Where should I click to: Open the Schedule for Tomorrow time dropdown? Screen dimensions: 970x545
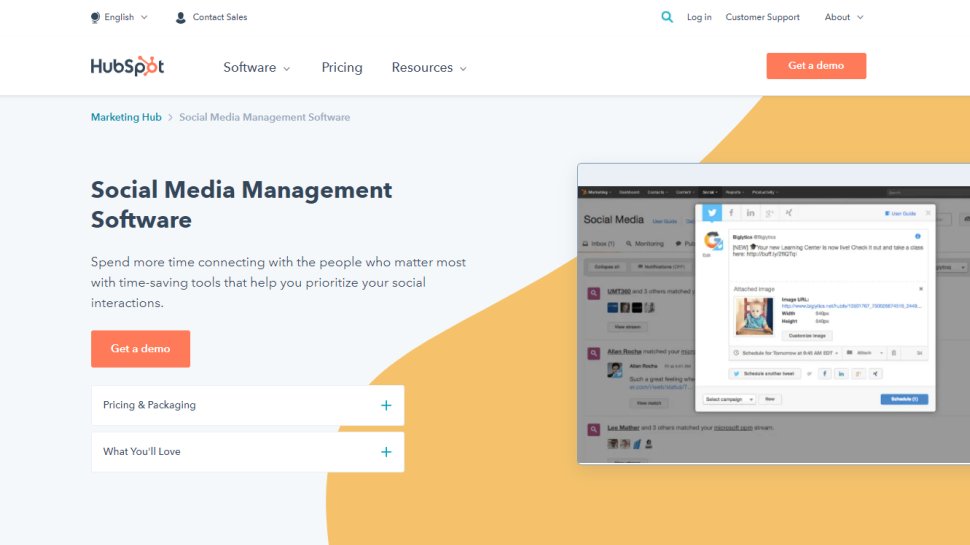pyautogui.click(x=786, y=353)
